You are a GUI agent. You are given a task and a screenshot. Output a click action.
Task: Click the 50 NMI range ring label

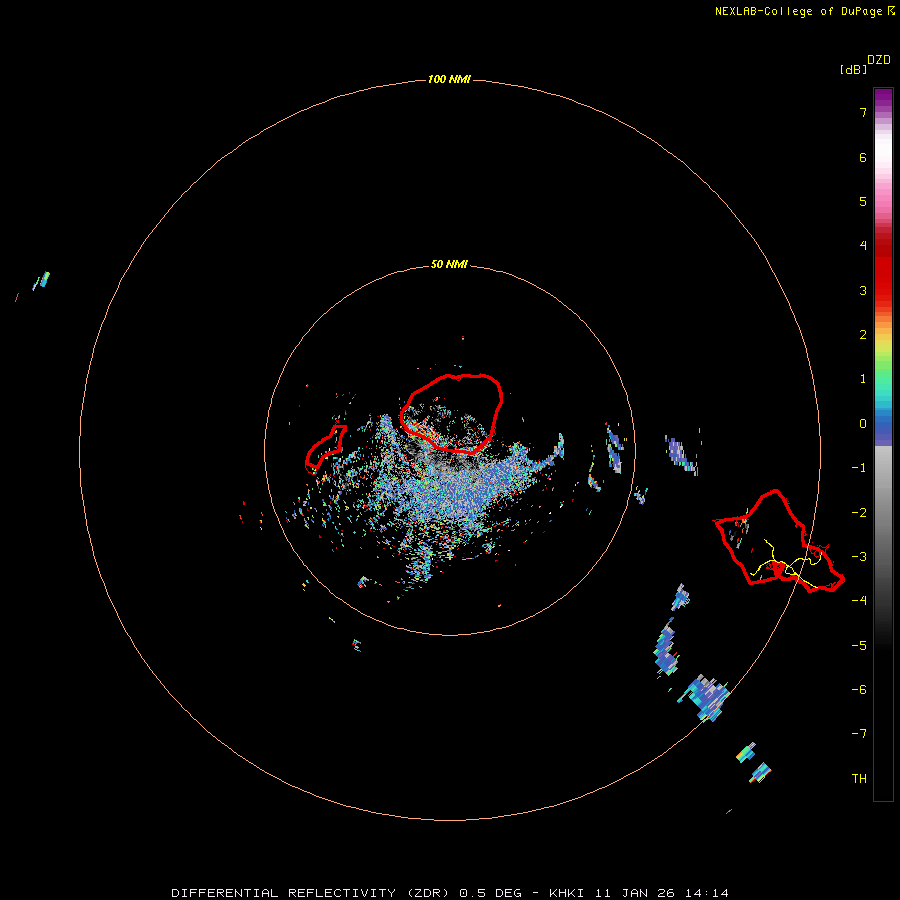(x=449, y=264)
